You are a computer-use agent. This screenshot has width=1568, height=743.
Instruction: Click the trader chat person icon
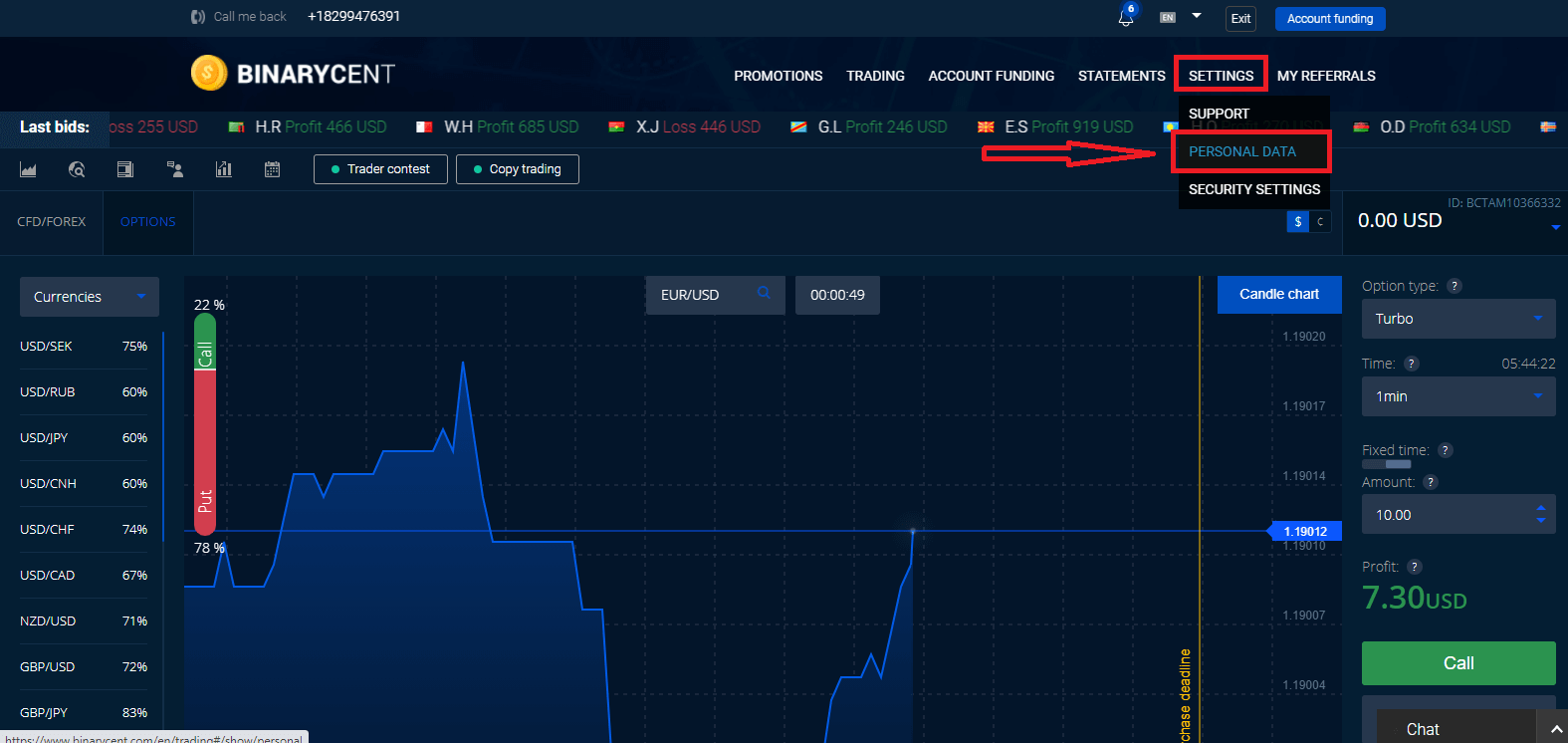point(175,169)
